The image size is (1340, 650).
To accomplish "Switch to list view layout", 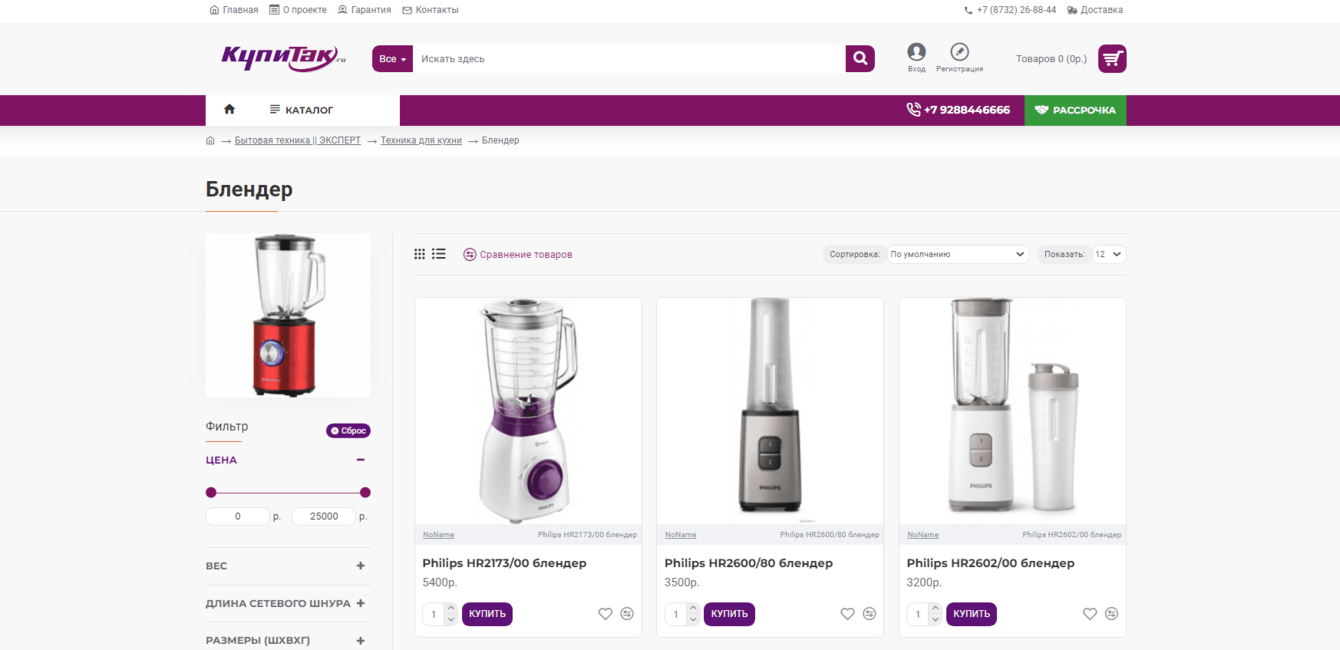I will point(439,254).
